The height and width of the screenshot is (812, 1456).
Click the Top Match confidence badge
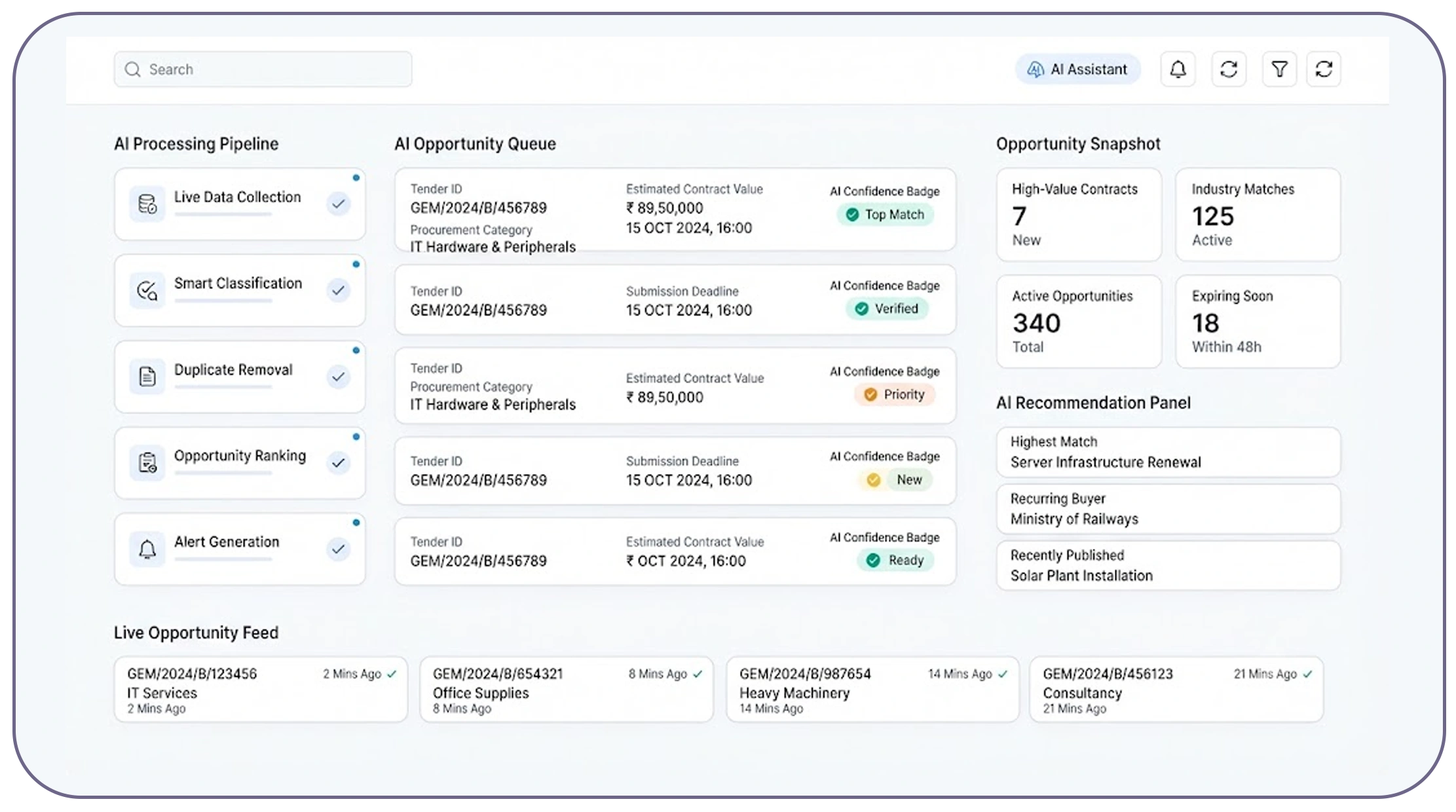click(x=885, y=215)
